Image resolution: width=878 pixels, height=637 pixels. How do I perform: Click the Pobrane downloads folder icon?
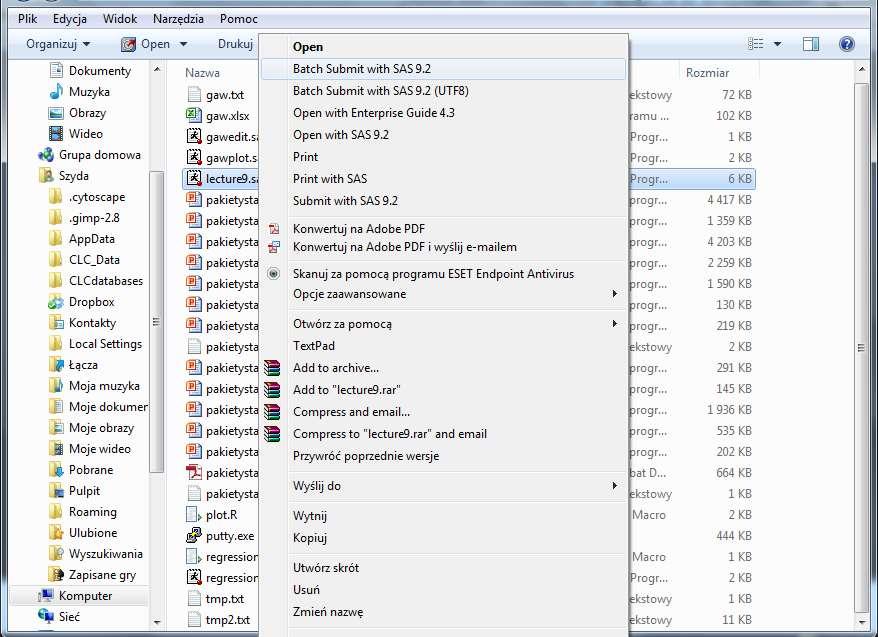click(x=56, y=470)
